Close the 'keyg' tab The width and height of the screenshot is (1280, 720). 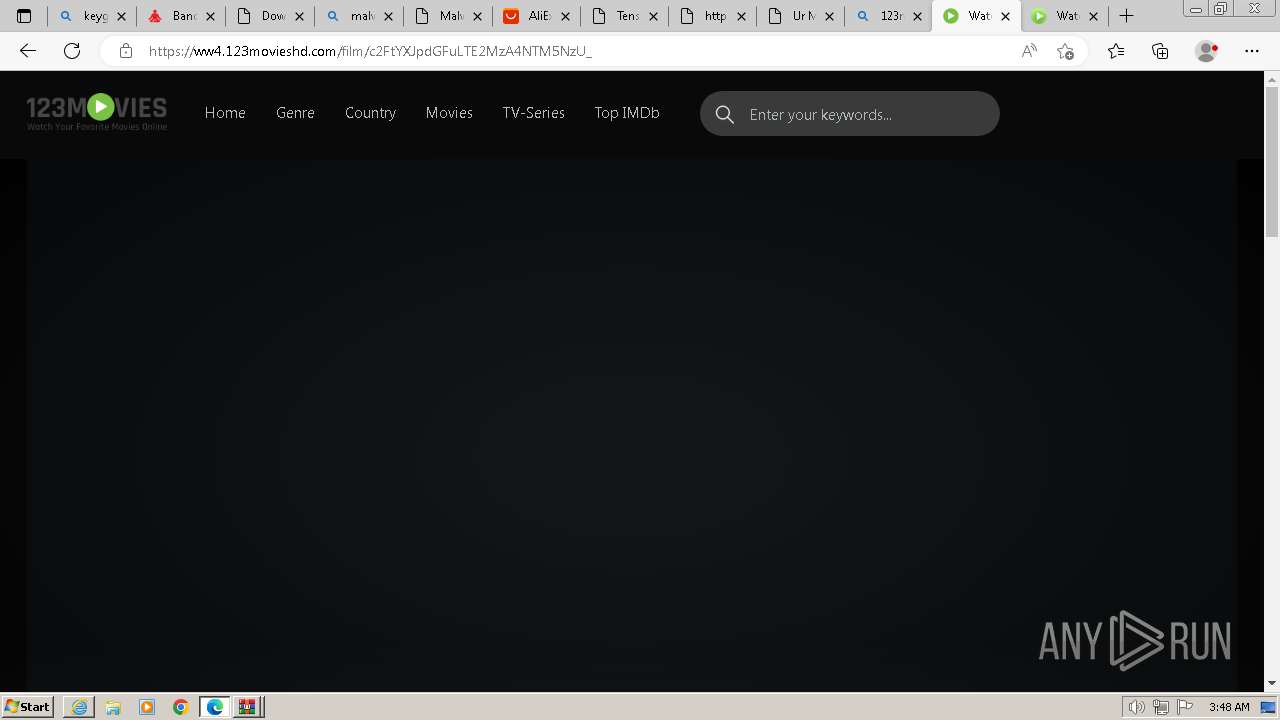point(122,16)
